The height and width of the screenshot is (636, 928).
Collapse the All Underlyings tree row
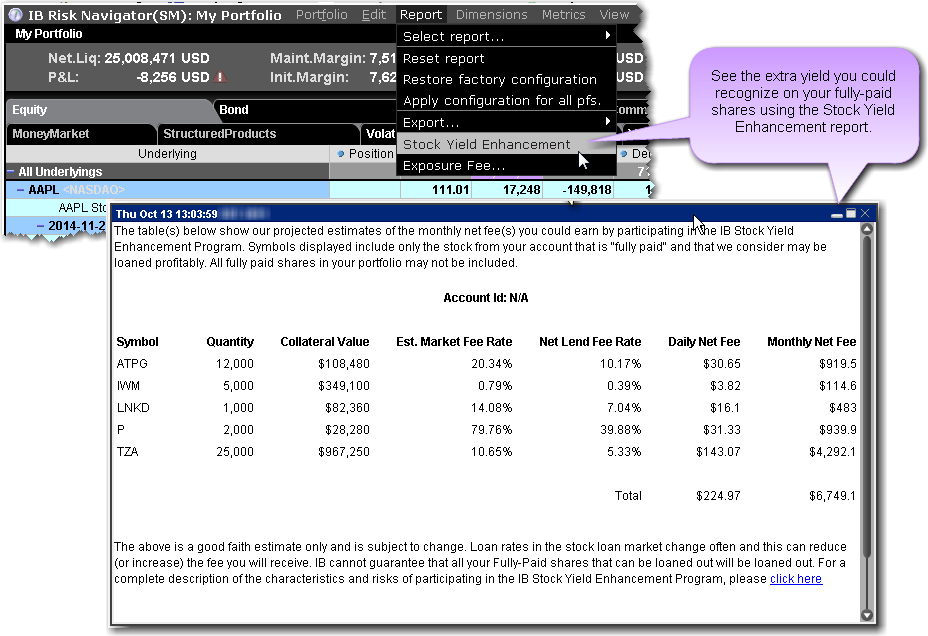11,172
